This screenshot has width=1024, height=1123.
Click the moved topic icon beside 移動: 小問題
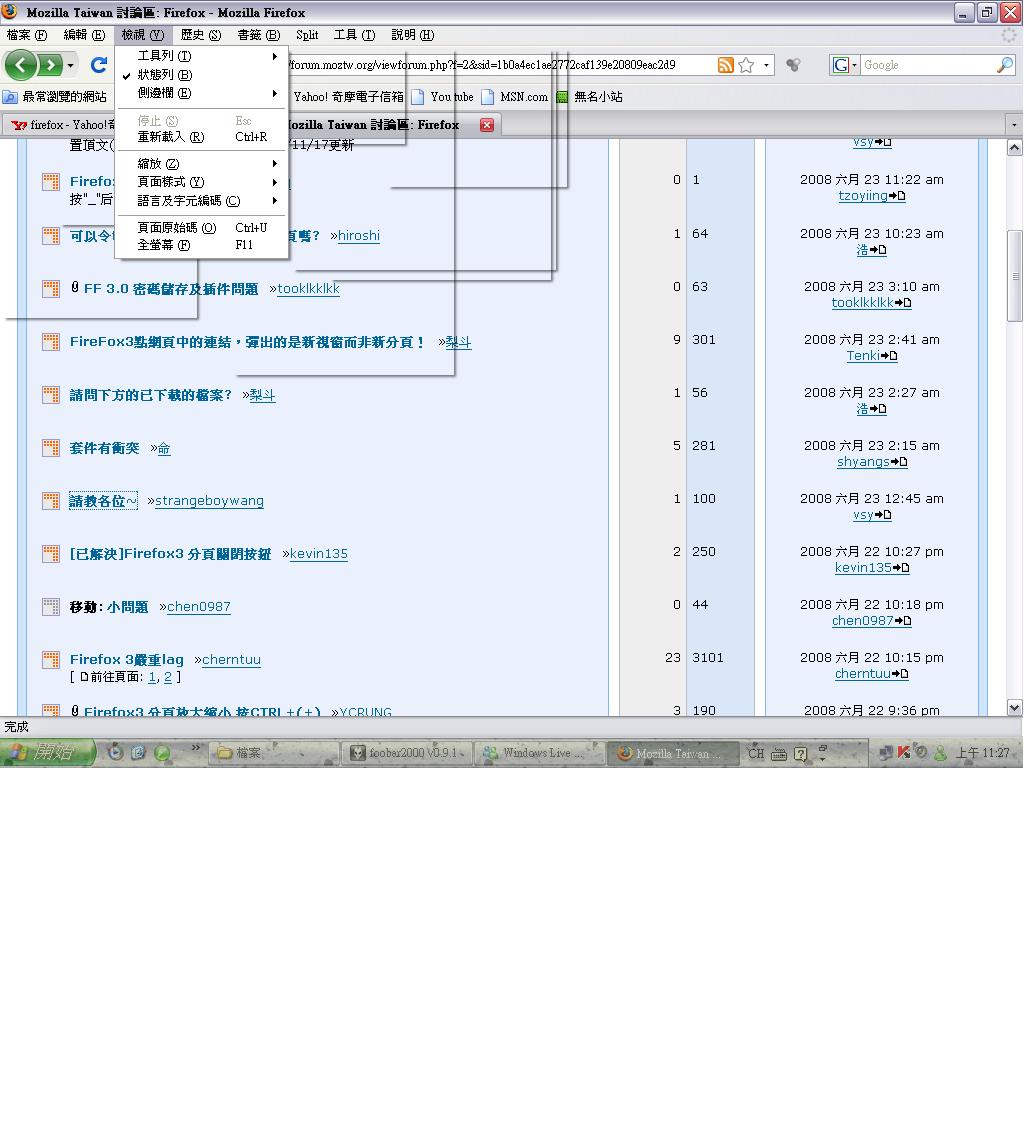point(51,607)
